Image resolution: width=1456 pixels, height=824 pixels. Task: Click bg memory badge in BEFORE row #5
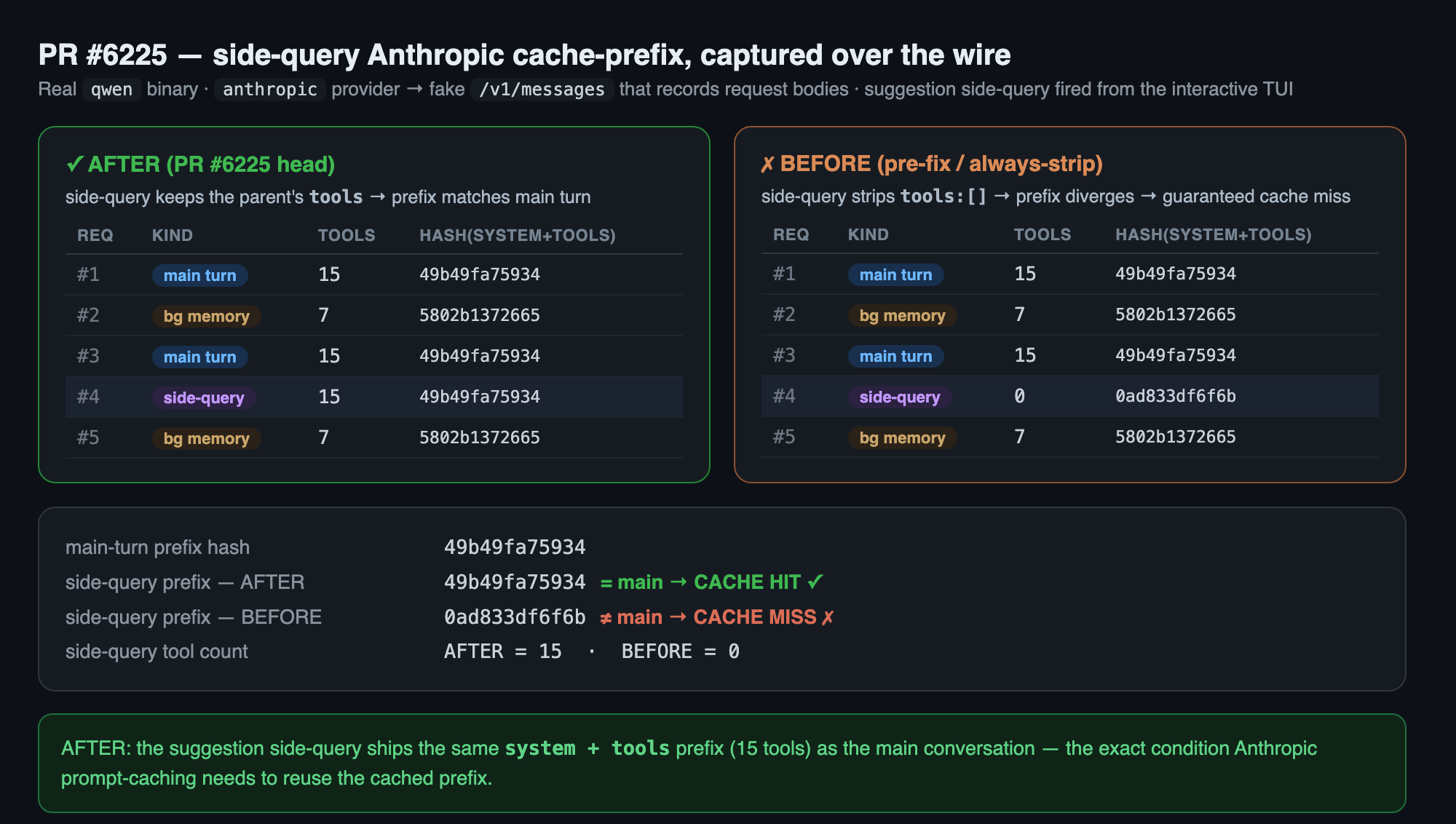click(x=903, y=437)
